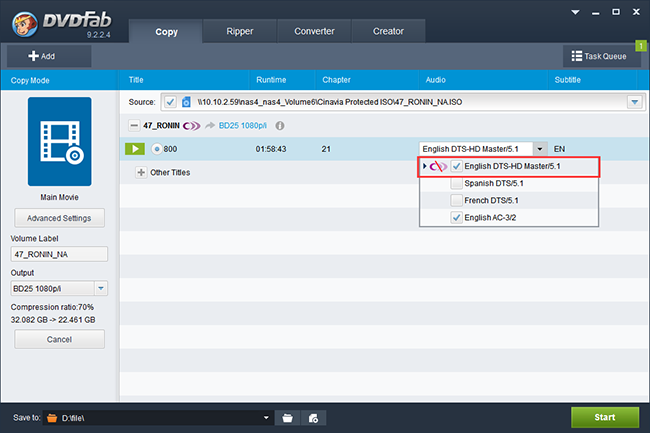Expand Other Titles
650x433 pixels.
point(141,172)
